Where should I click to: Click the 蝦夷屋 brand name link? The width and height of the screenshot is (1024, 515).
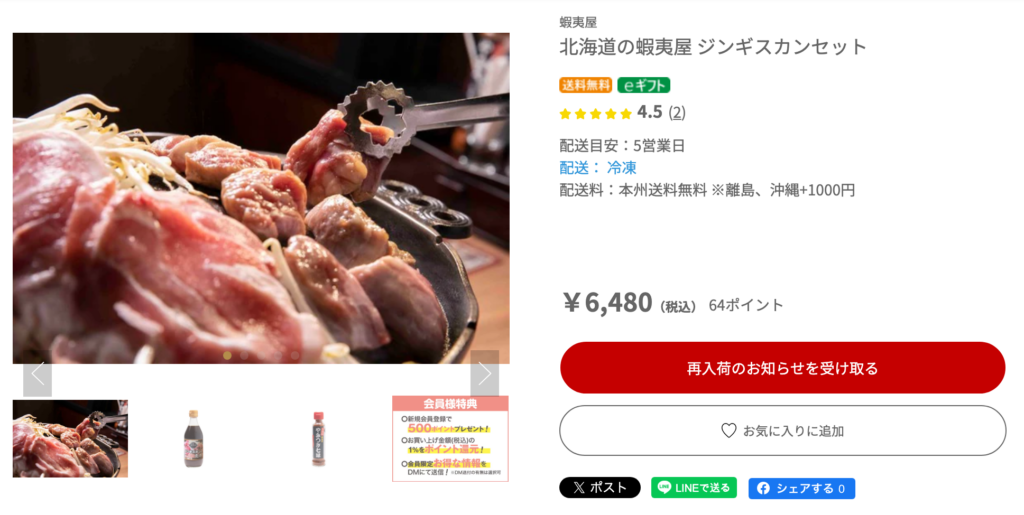tap(578, 23)
